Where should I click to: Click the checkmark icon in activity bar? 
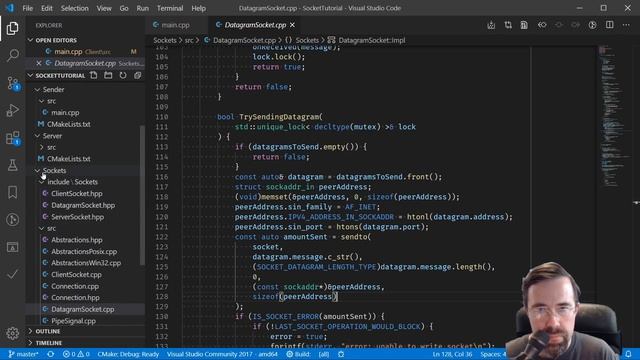coord(12,274)
